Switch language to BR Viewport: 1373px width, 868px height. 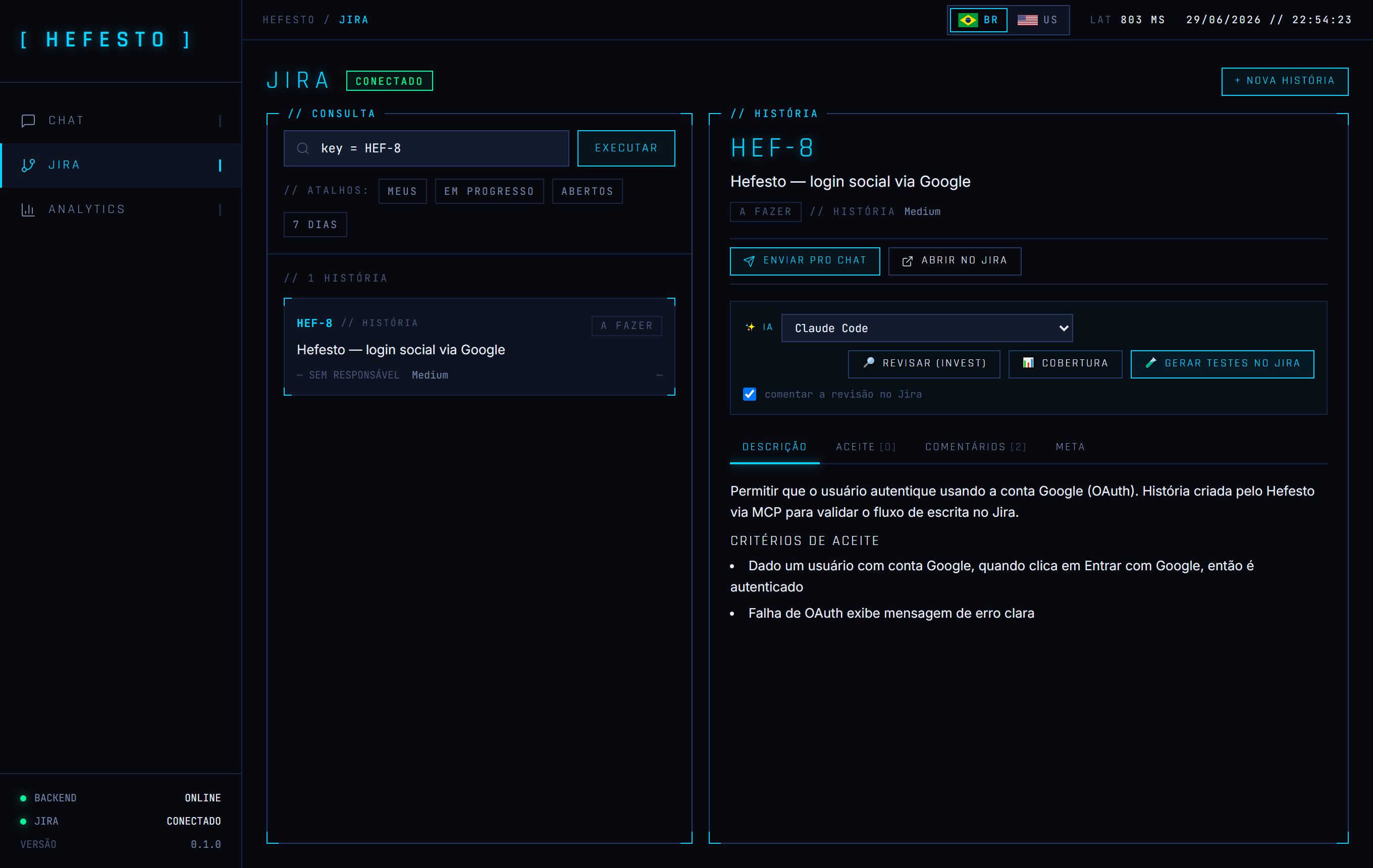(x=978, y=20)
